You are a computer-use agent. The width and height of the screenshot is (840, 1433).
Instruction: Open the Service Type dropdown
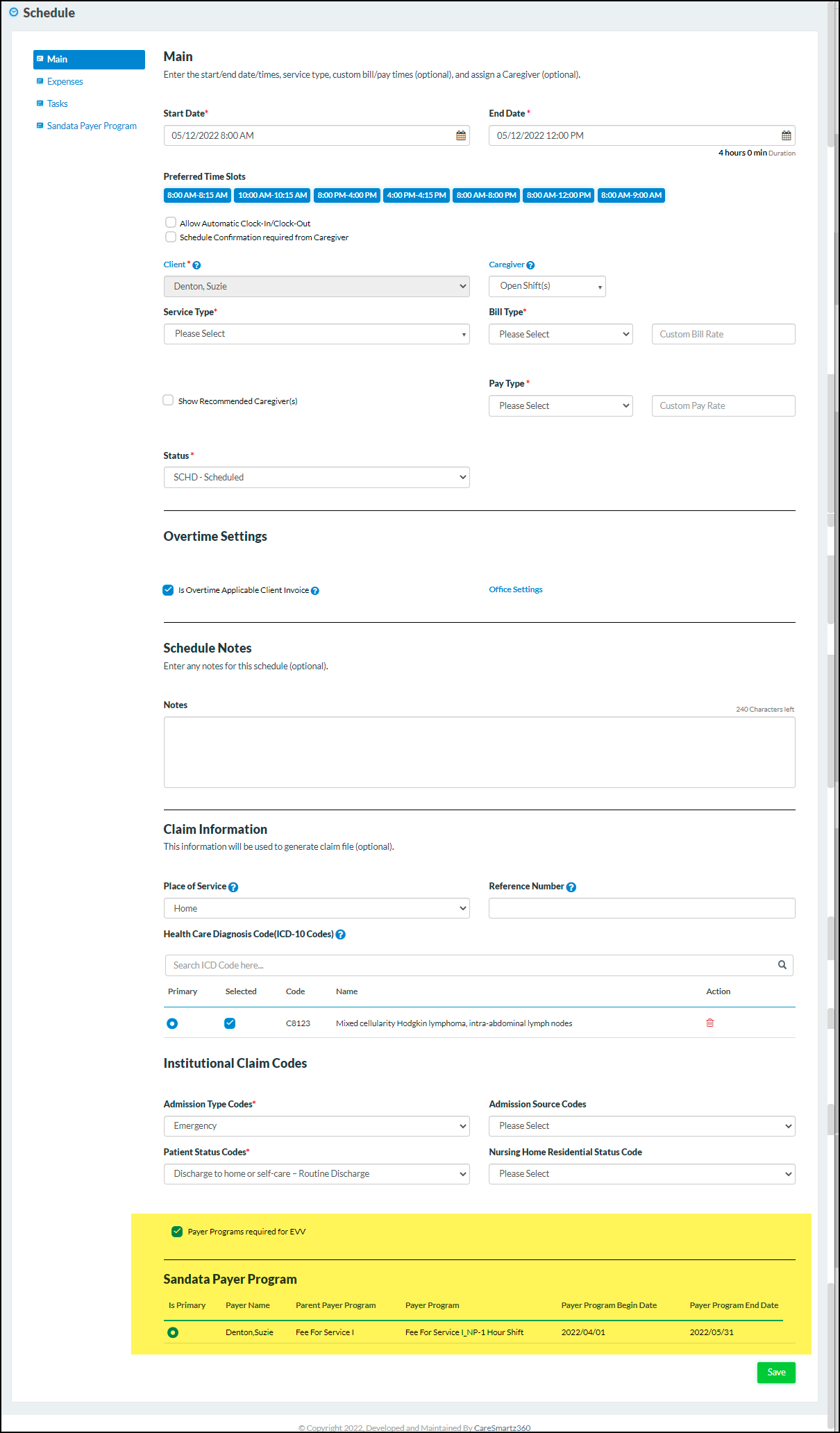pyautogui.click(x=317, y=334)
